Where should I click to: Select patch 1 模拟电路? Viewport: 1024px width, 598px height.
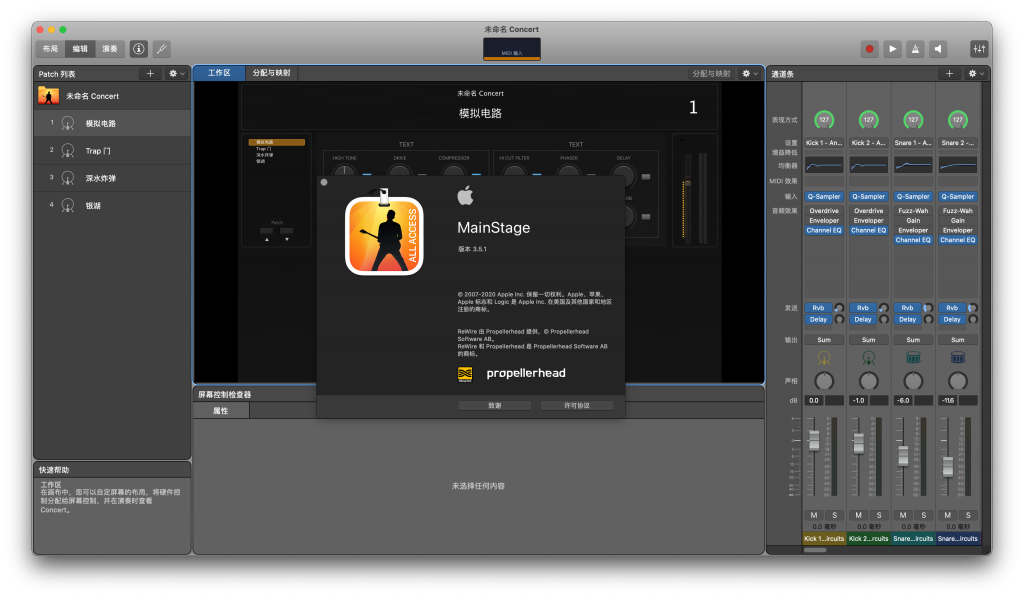click(x=112, y=123)
